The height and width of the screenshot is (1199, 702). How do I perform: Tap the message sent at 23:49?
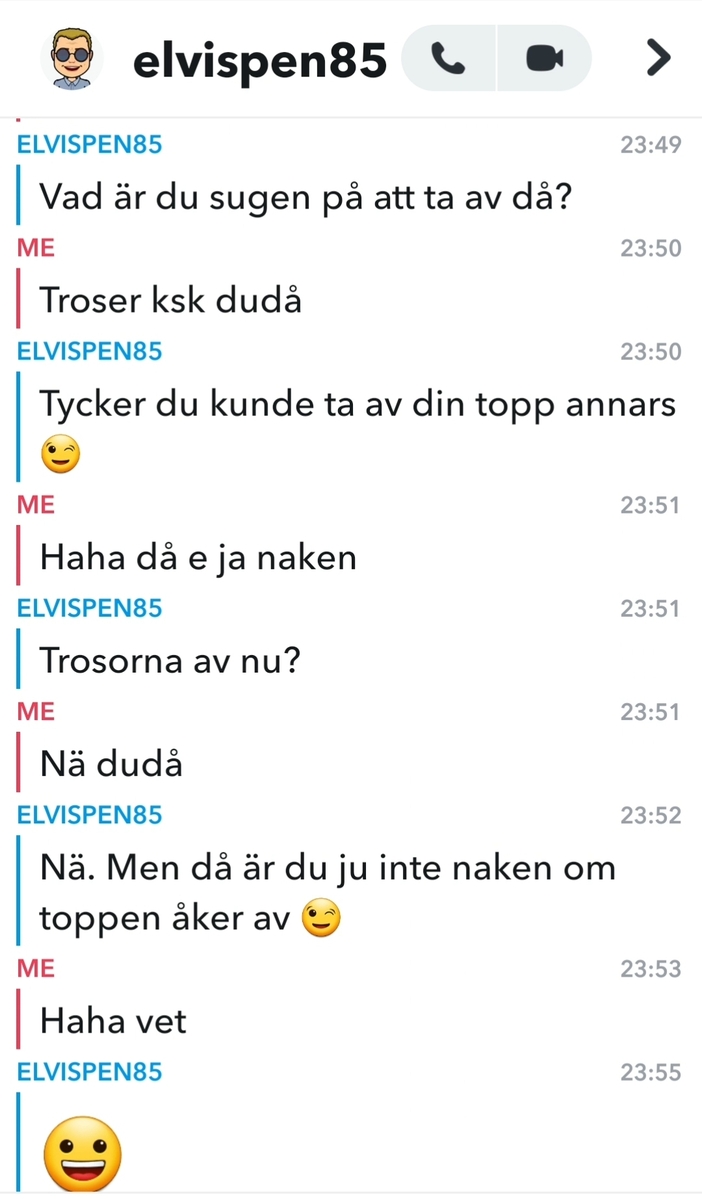pyautogui.click(x=306, y=197)
